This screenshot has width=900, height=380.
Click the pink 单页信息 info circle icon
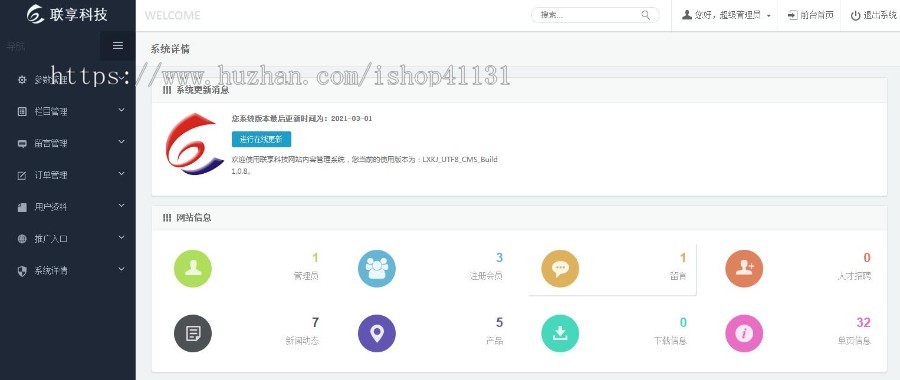pyautogui.click(x=744, y=334)
